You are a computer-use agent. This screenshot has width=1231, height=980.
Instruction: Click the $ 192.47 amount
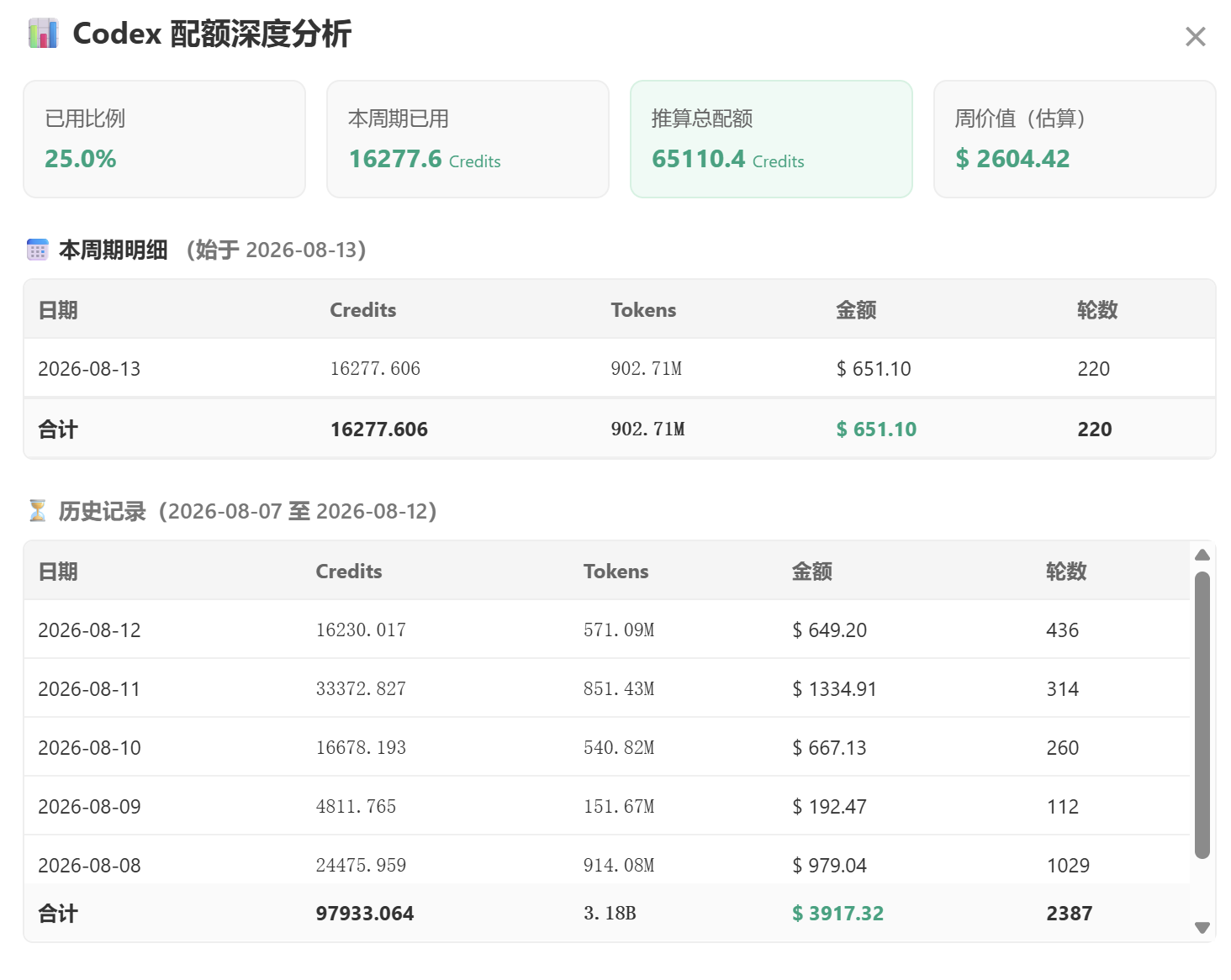tap(829, 807)
